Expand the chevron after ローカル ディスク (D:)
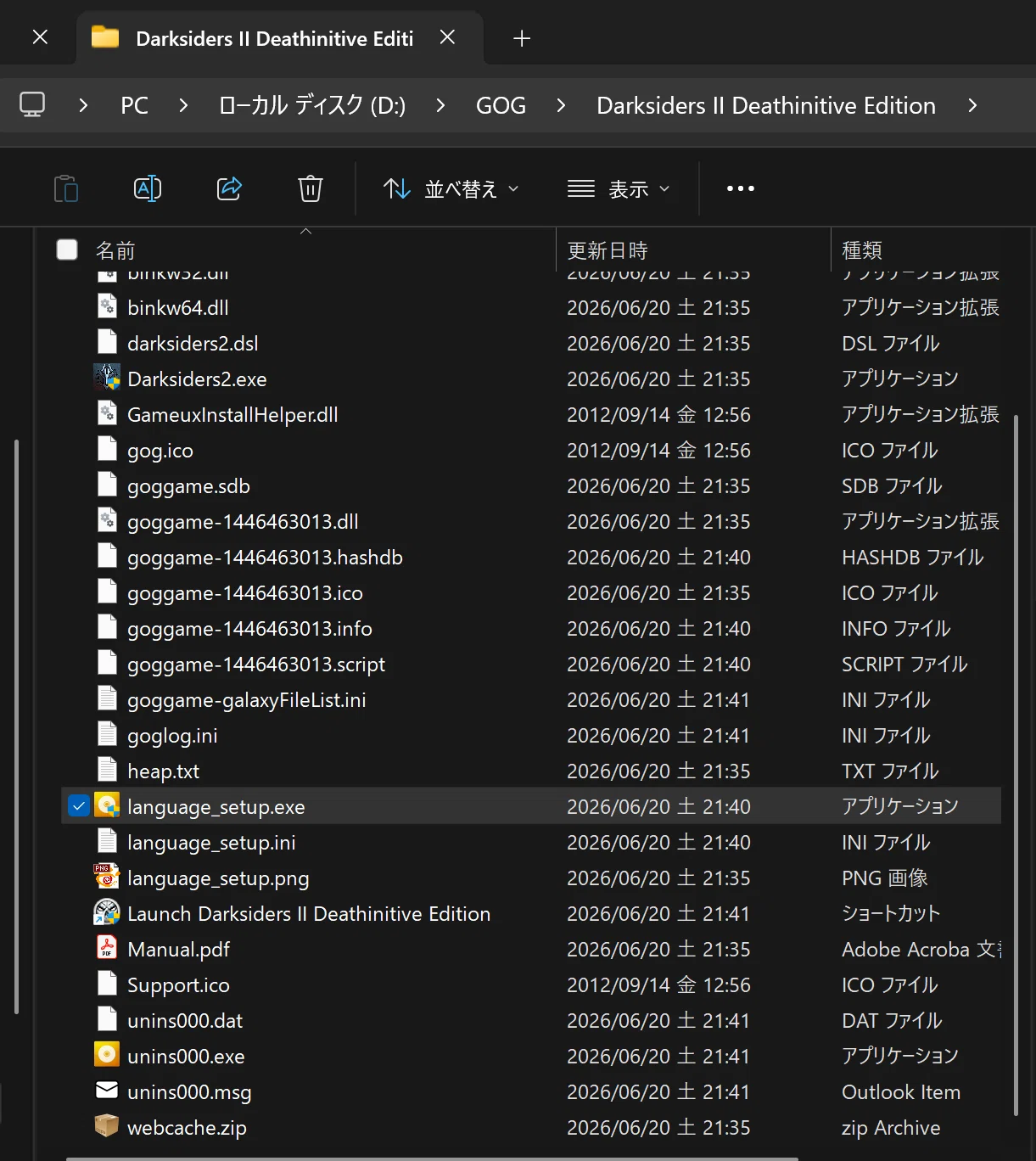Viewport: 1036px width, 1161px height. (x=440, y=105)
